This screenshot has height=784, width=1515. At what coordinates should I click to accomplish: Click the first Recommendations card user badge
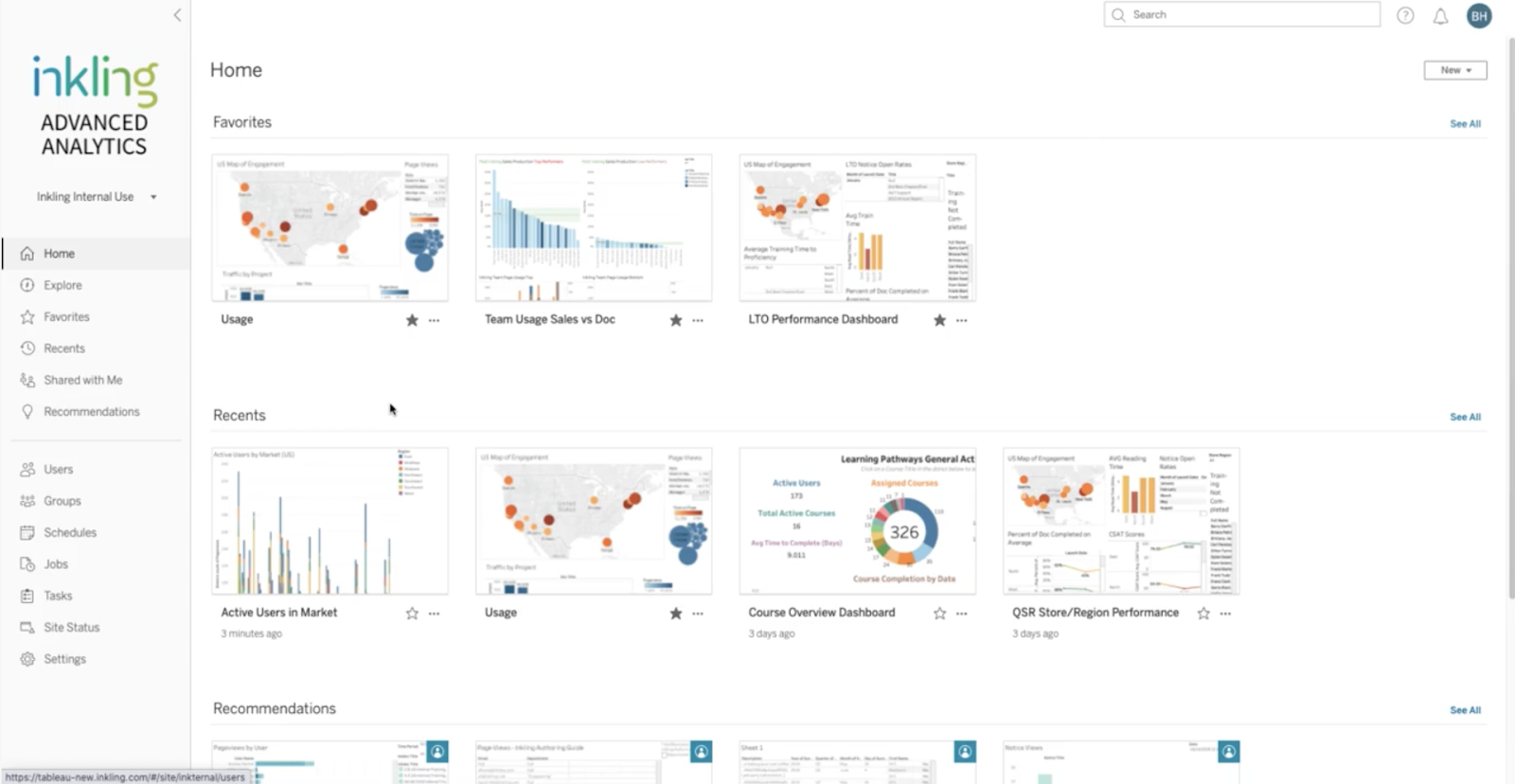(x=437, y=752)
